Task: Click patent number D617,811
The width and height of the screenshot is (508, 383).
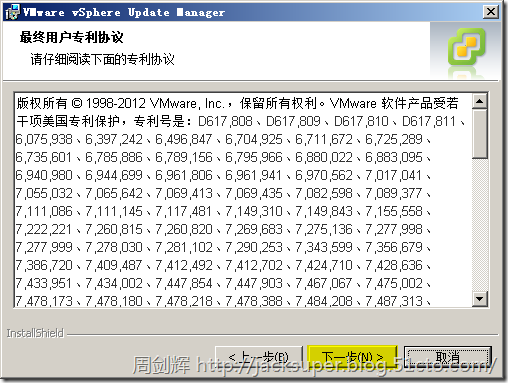Action: pyautogui.click(x=429, y=121)
